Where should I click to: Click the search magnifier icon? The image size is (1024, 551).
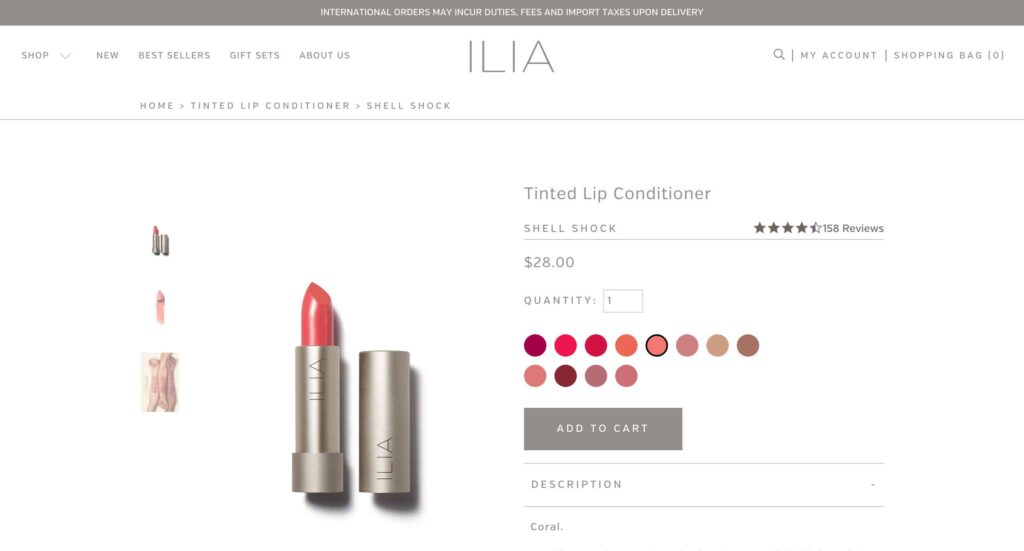click(x=779, y=55)
